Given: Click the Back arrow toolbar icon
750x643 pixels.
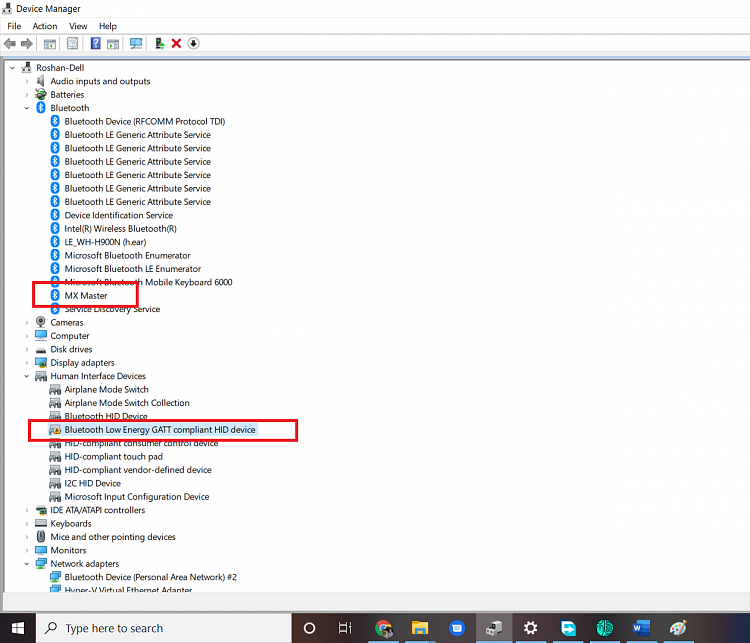Looking at the screenshot, I should [x=10, y=44].
